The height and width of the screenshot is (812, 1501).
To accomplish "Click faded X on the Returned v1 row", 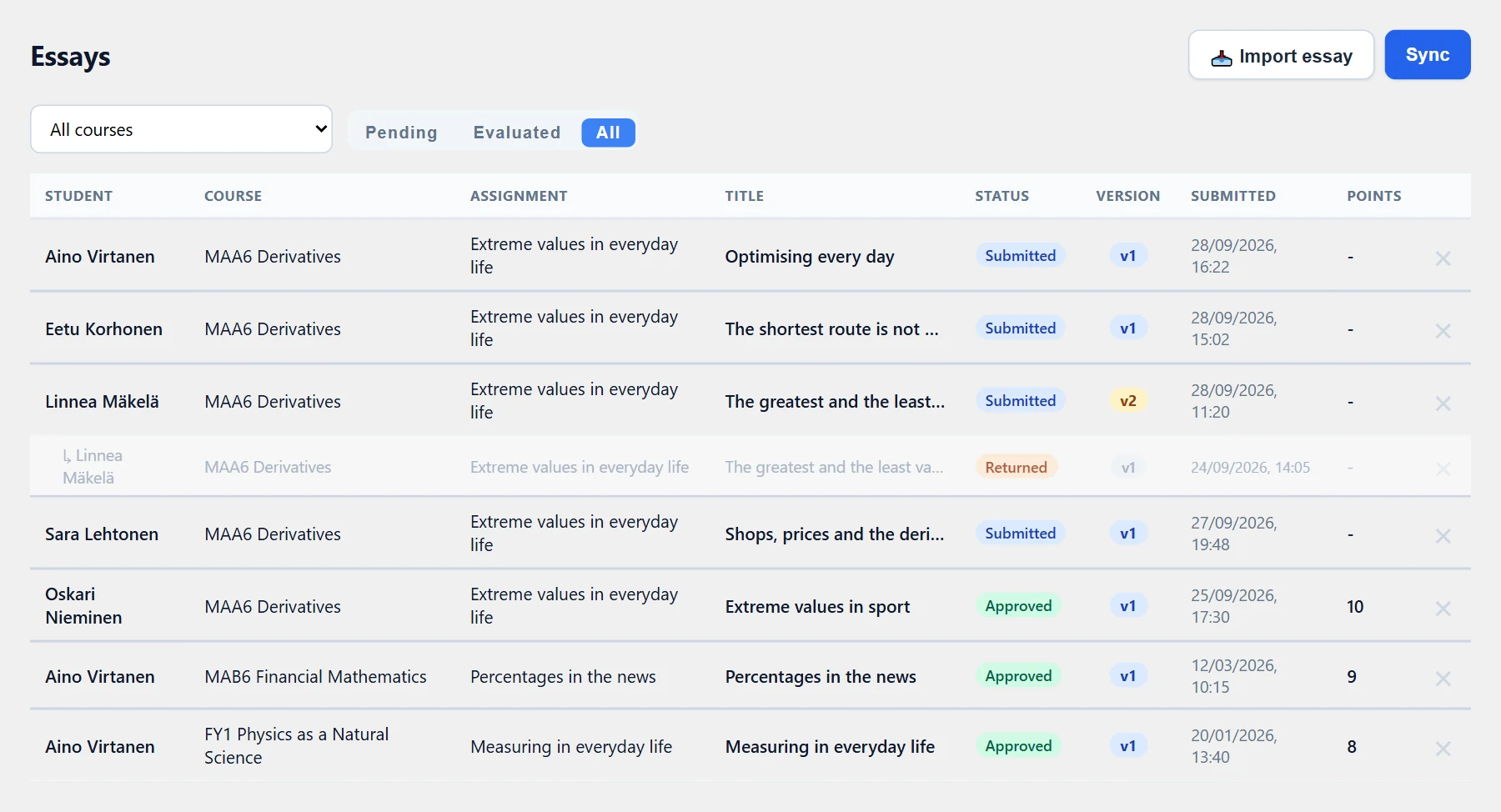I will click(1443, 469).
